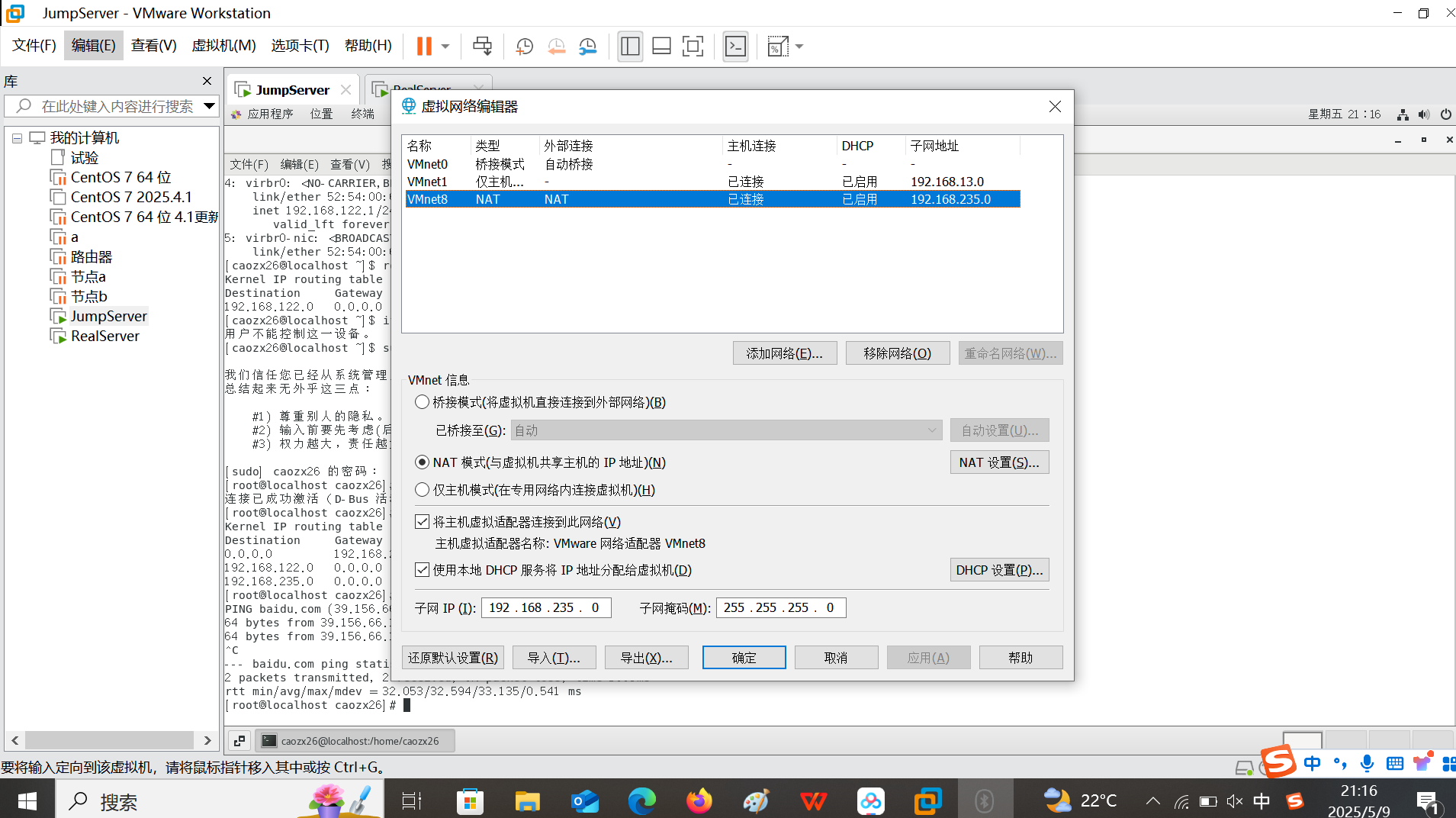Open the 虚拟机(M) menu
Image resolution: width=1456 pixels, height=818 pixels.
(x=223, y=46)
